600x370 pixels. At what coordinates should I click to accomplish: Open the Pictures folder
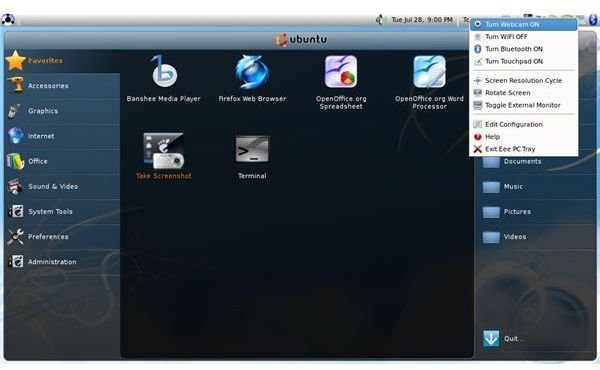[x=536, y=212]
